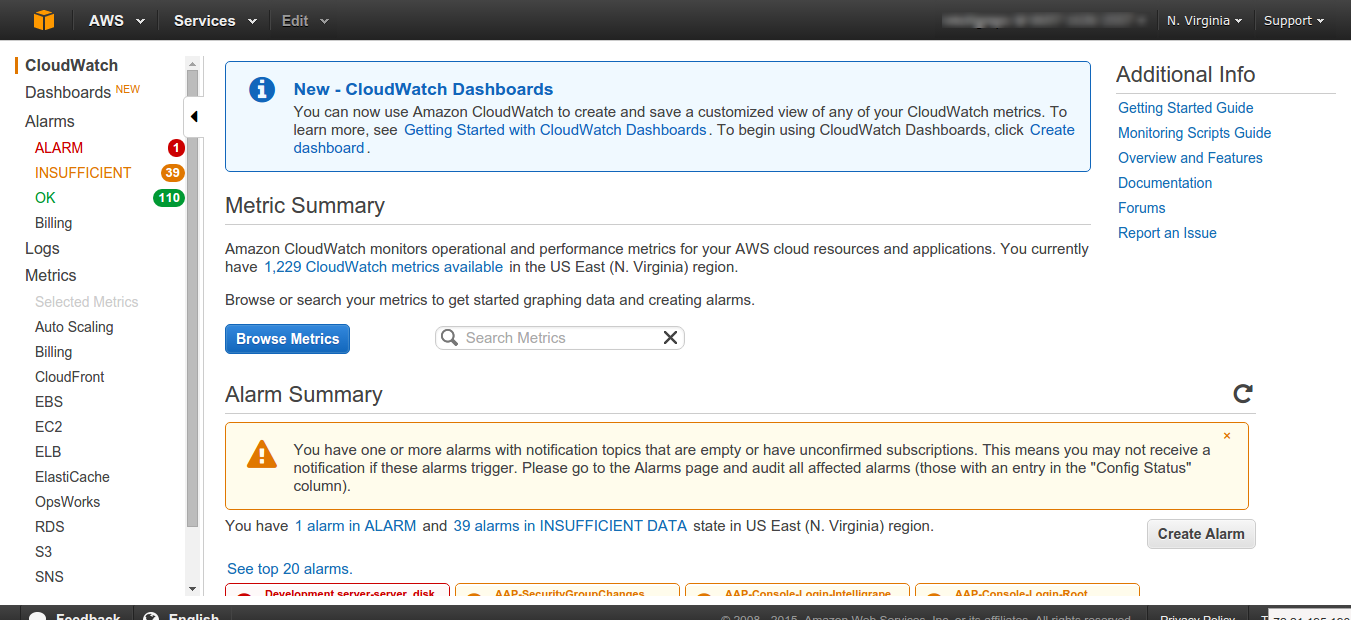
Task: Open Billing under Metrics
Action: [54, 352]
